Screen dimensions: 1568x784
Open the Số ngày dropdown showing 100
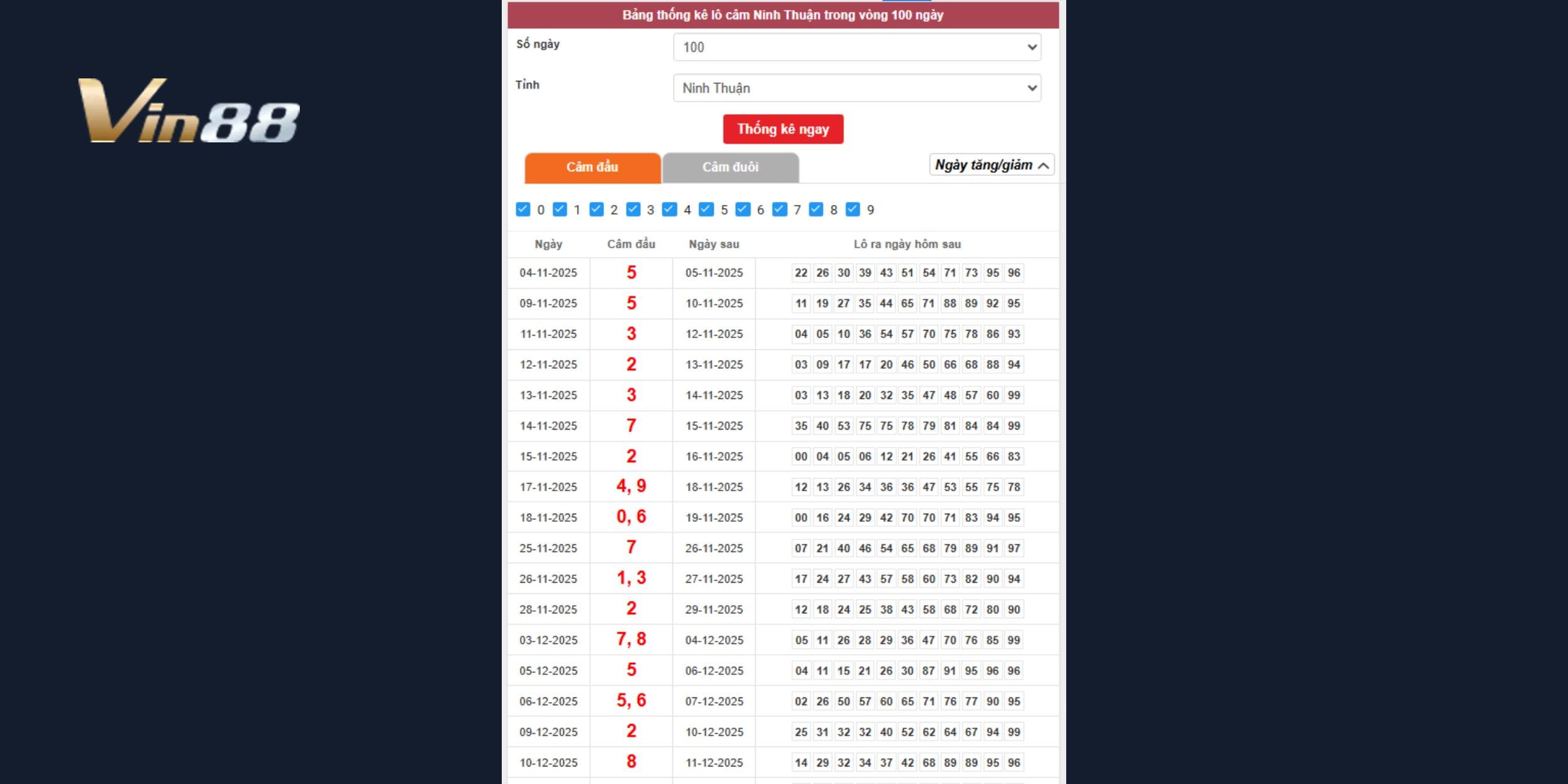pyautogui.click(x=857, y=47)
